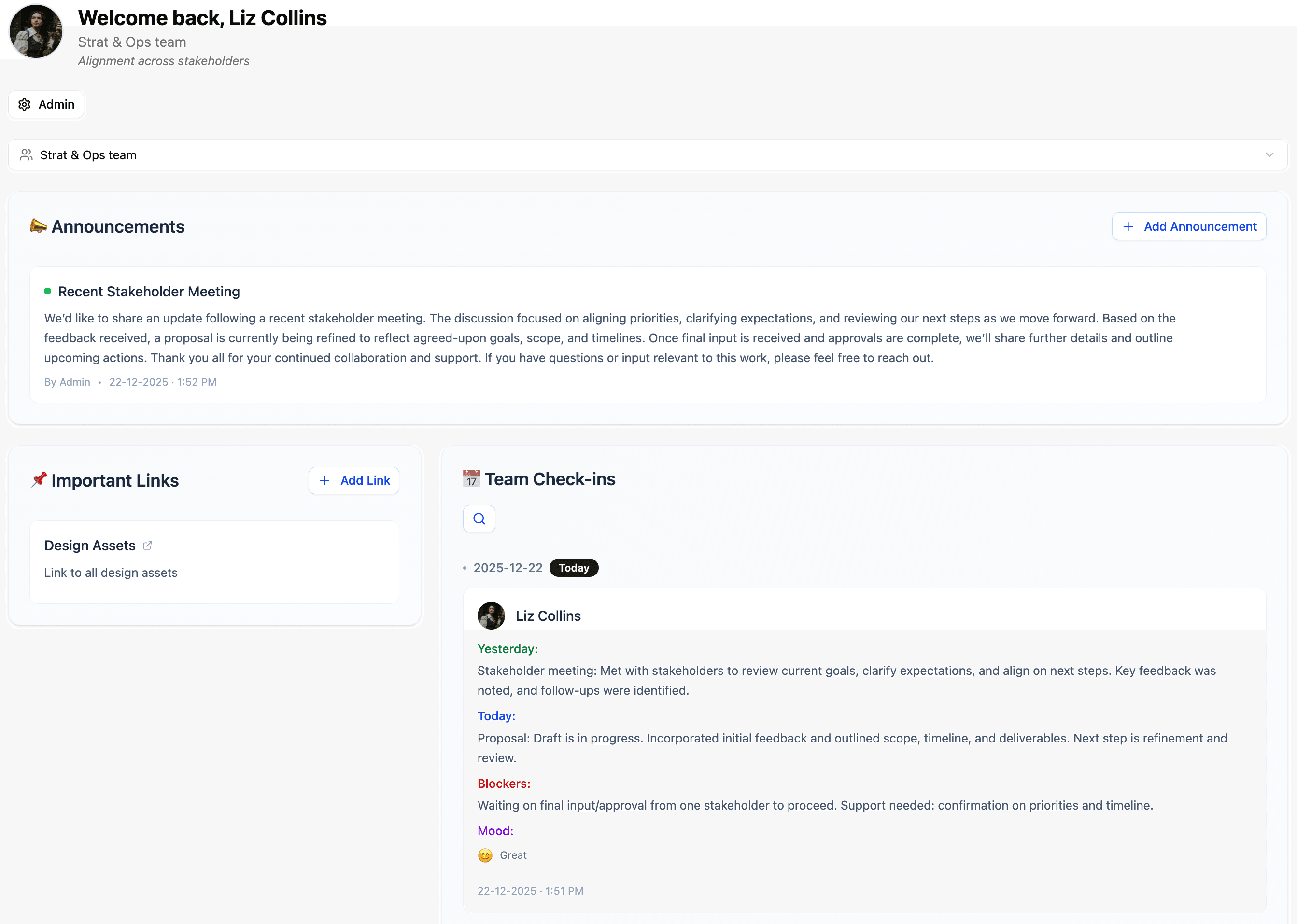1297x924 pixels.
Task: Click the plus icon on Add Announcement
Action: [1128, 226]
